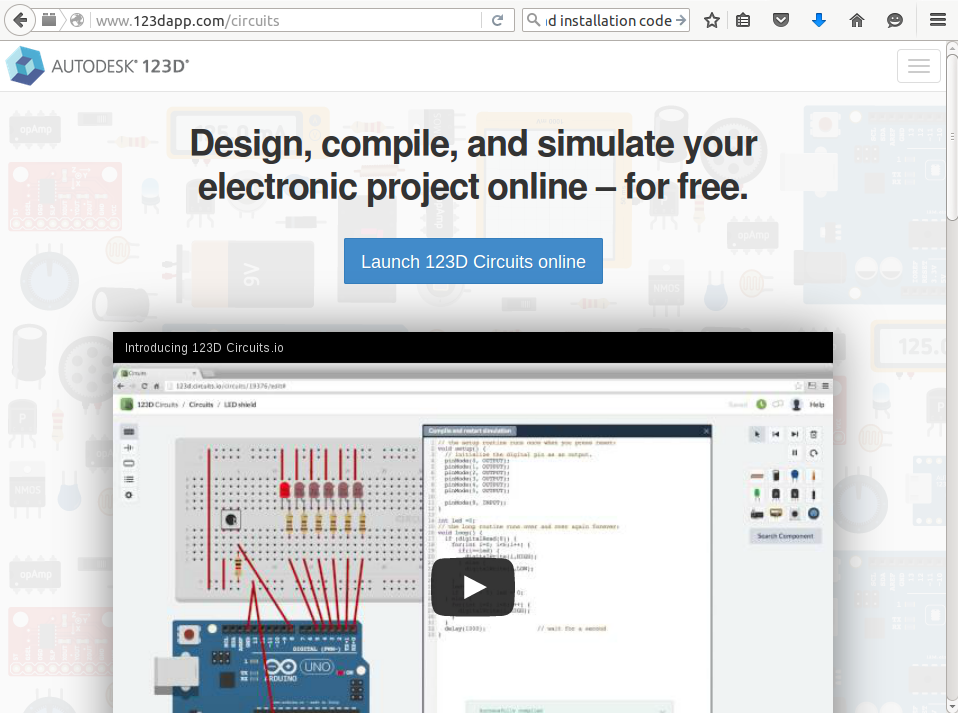Show bookmarks list icon
This screenshot has width=958, height=713.
tap(743, 20)
